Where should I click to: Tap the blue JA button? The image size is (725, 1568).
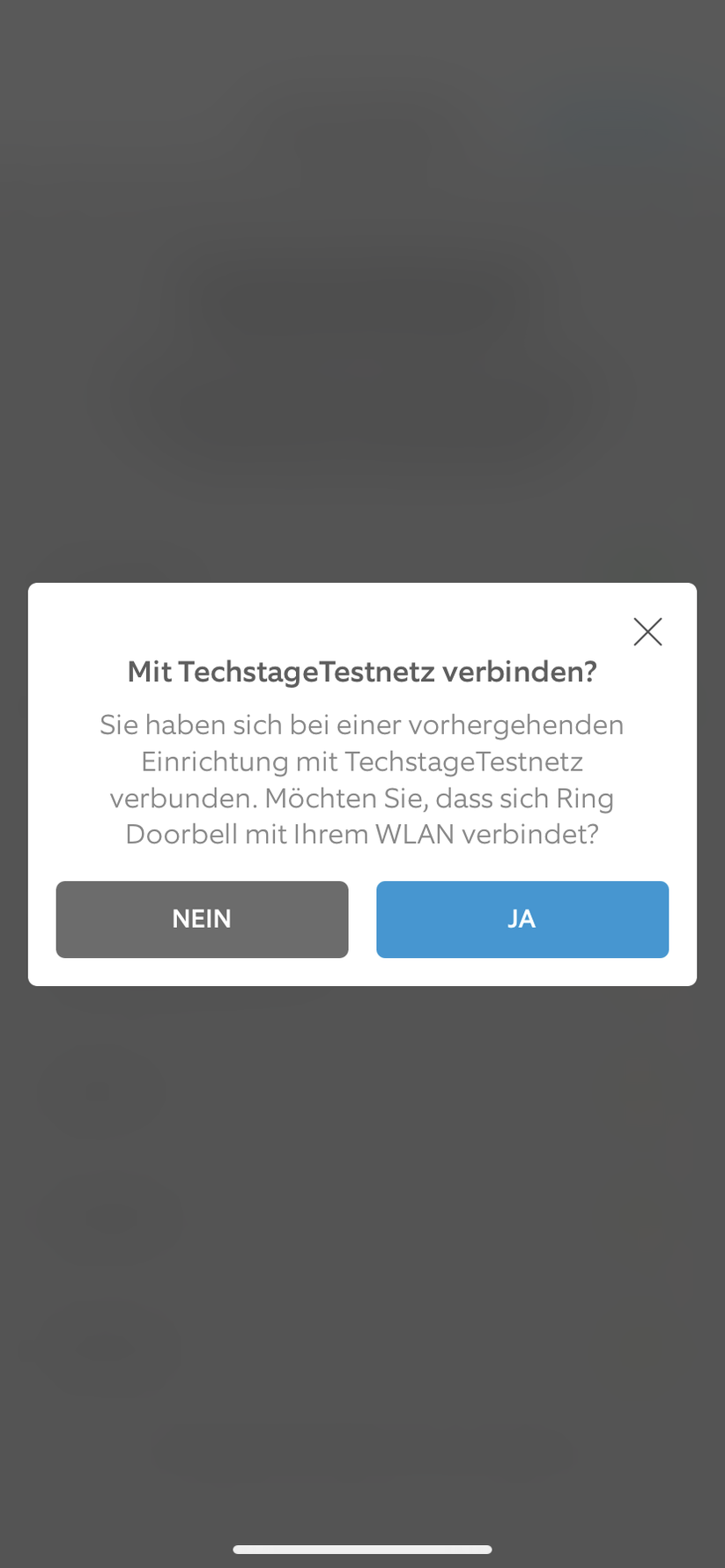tap(522, 919)
